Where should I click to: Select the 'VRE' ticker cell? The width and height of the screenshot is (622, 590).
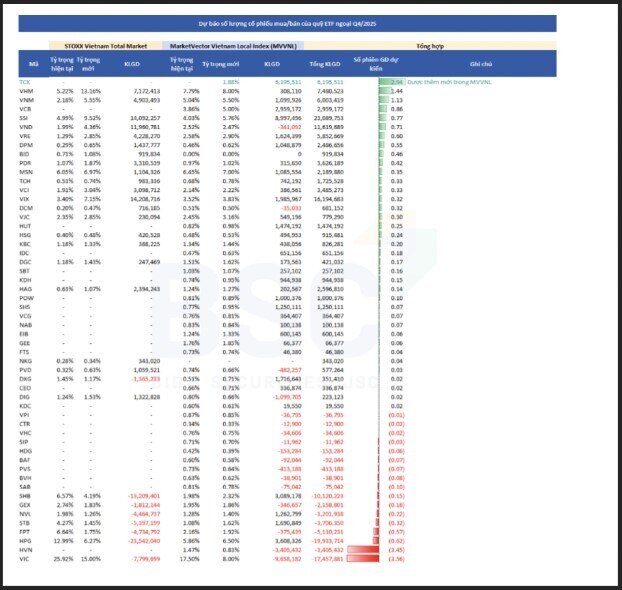coord(25,136)
